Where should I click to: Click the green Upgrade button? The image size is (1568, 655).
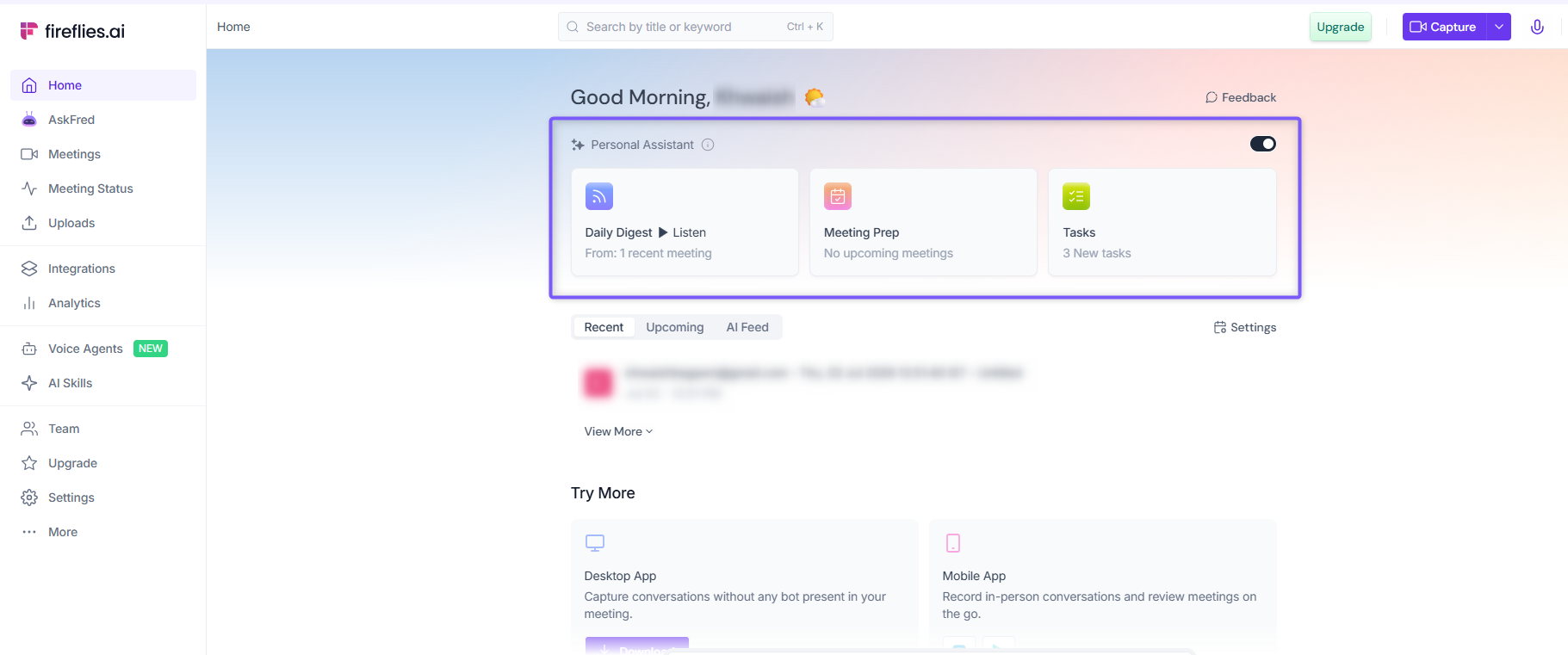pyautogui.click(x=1340, y=27)
